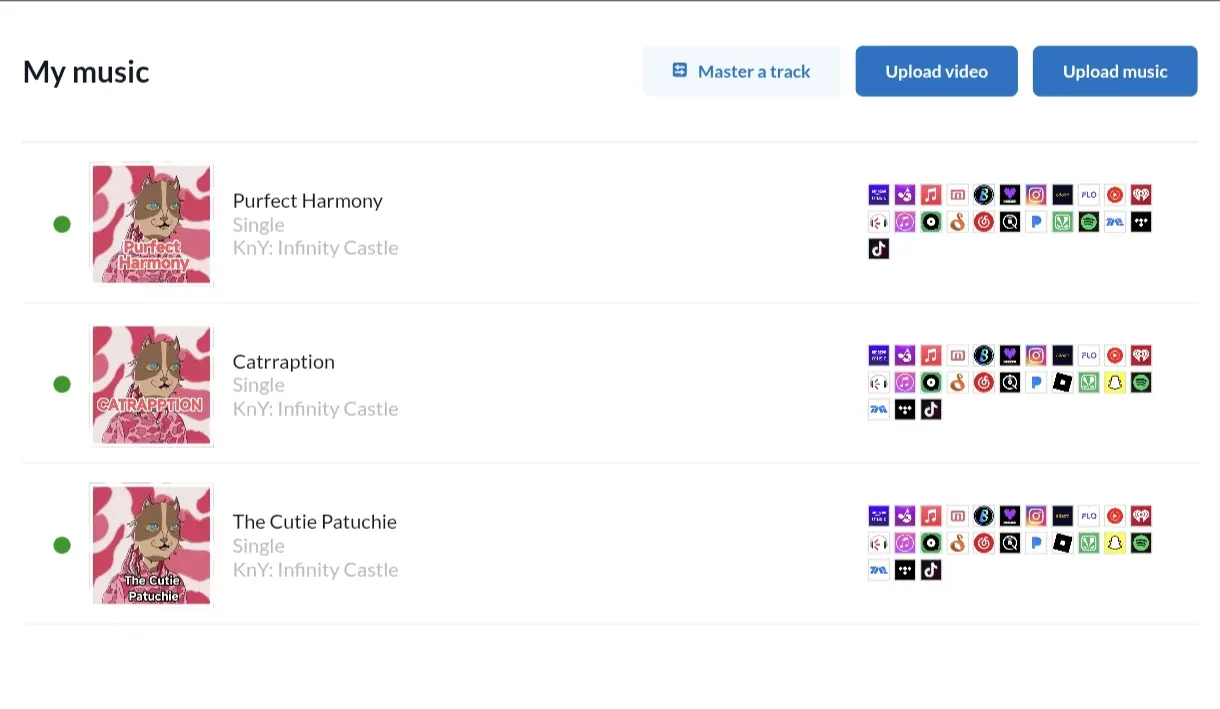Click the Upload music button
The width and height of the screenshot is (1220, 709).
click(x=1115, y=71)
